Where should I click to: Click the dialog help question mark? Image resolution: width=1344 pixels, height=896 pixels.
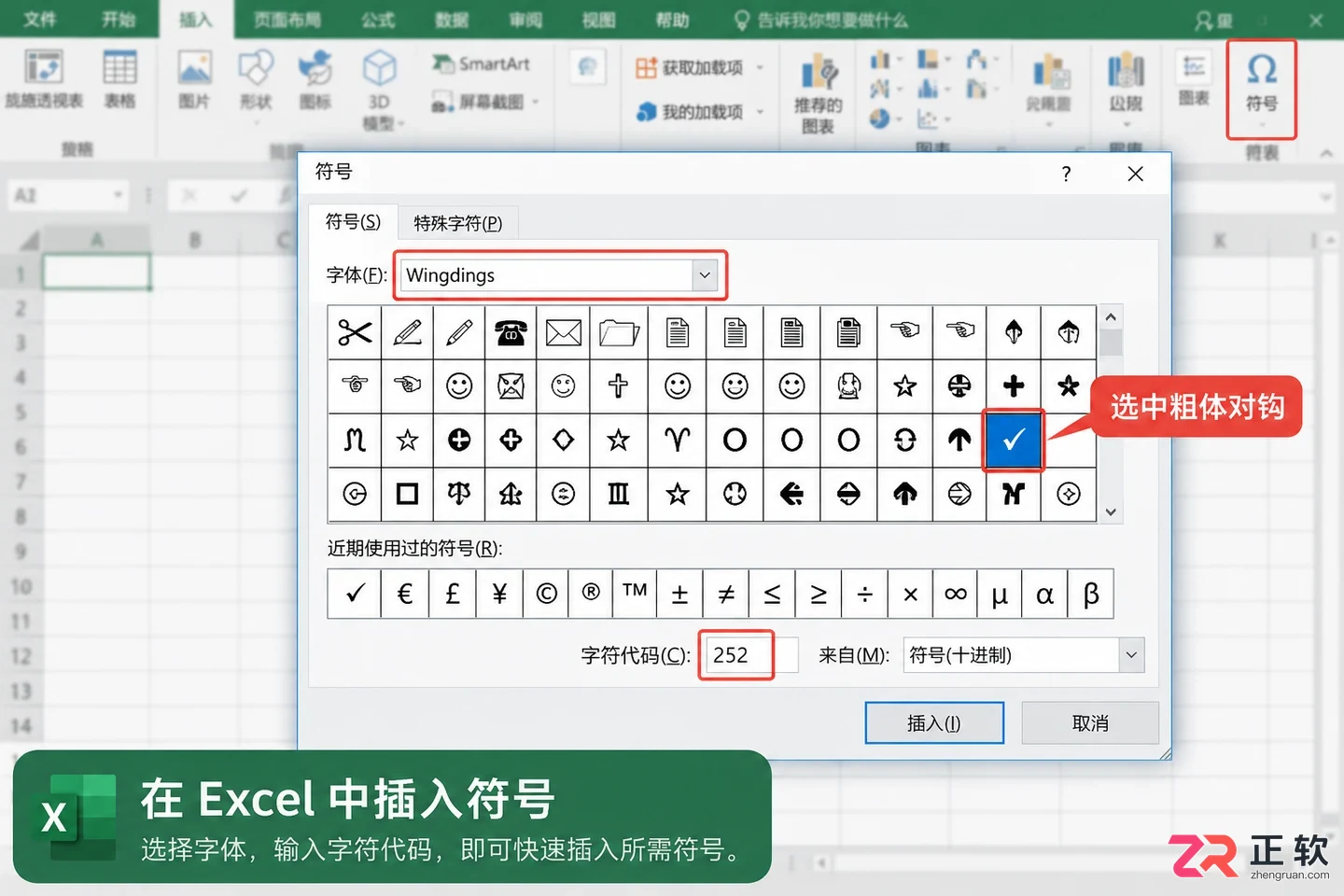pos(1066,174)
